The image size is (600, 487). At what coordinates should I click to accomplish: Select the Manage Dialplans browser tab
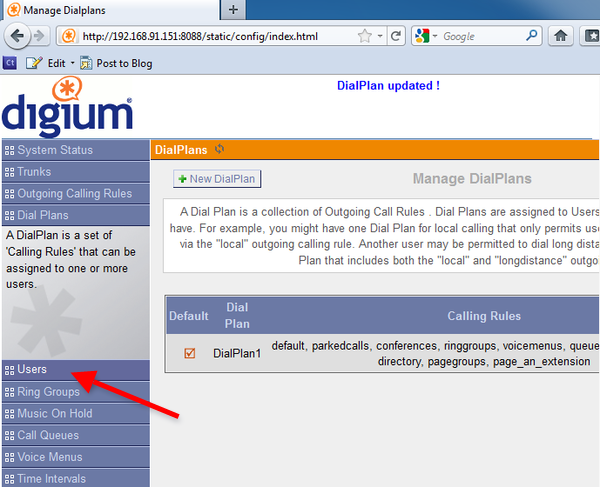click(111, 10)
